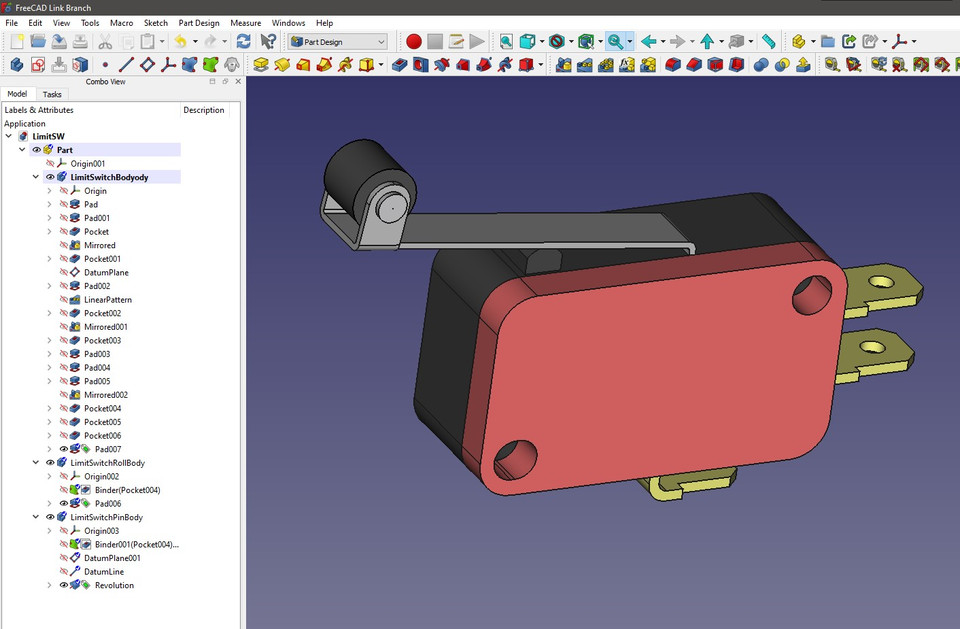Collapse the LimitSwitchBodyody tree node
Screen dimensions: 960x629
pyautogui.click(x=35, y=177)
